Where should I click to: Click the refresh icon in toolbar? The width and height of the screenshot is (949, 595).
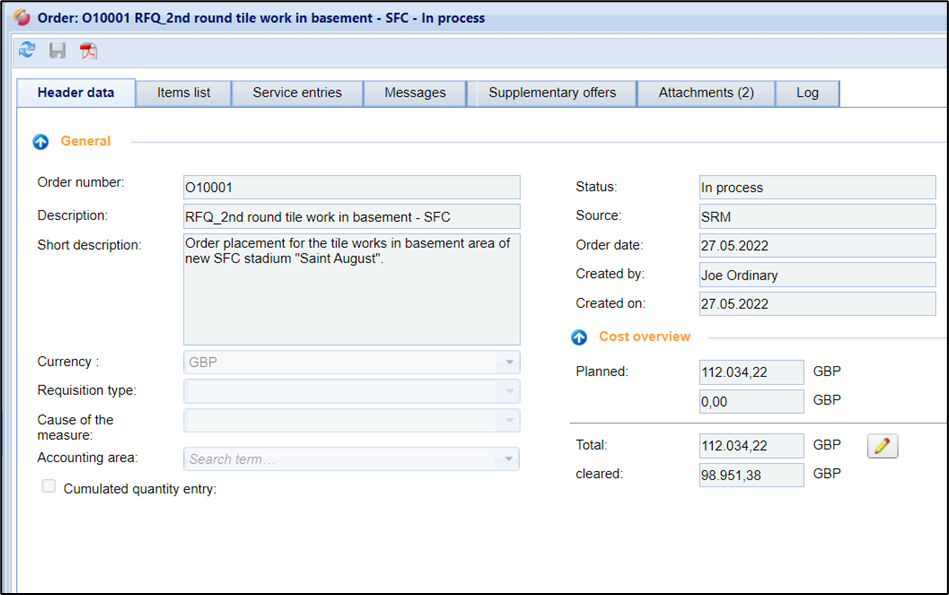point(27,51)
